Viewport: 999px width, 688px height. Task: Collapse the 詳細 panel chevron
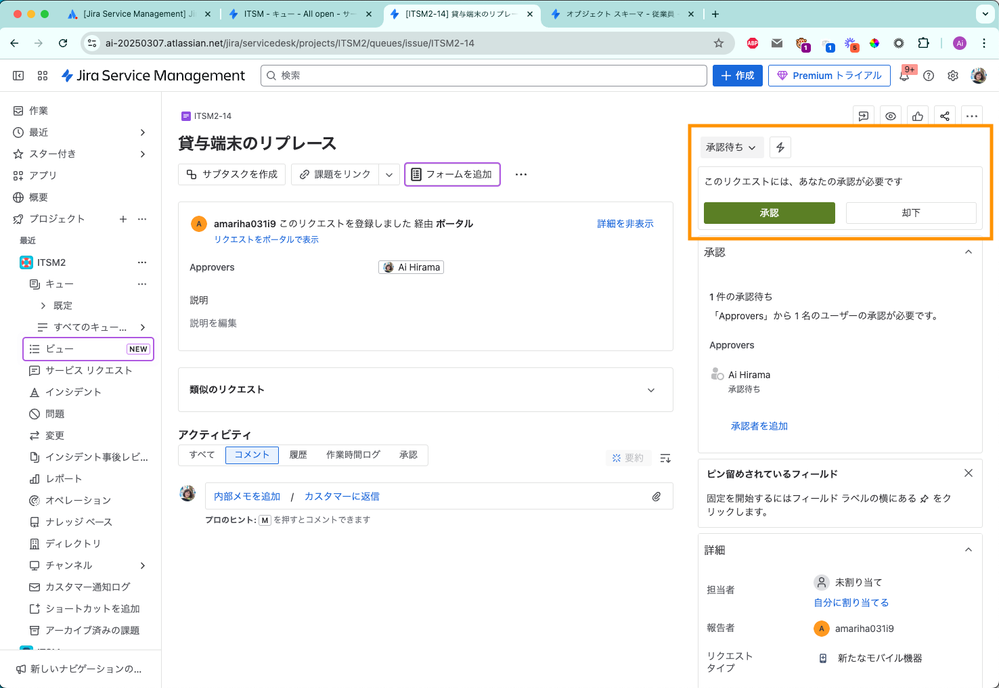pos(968,549)
